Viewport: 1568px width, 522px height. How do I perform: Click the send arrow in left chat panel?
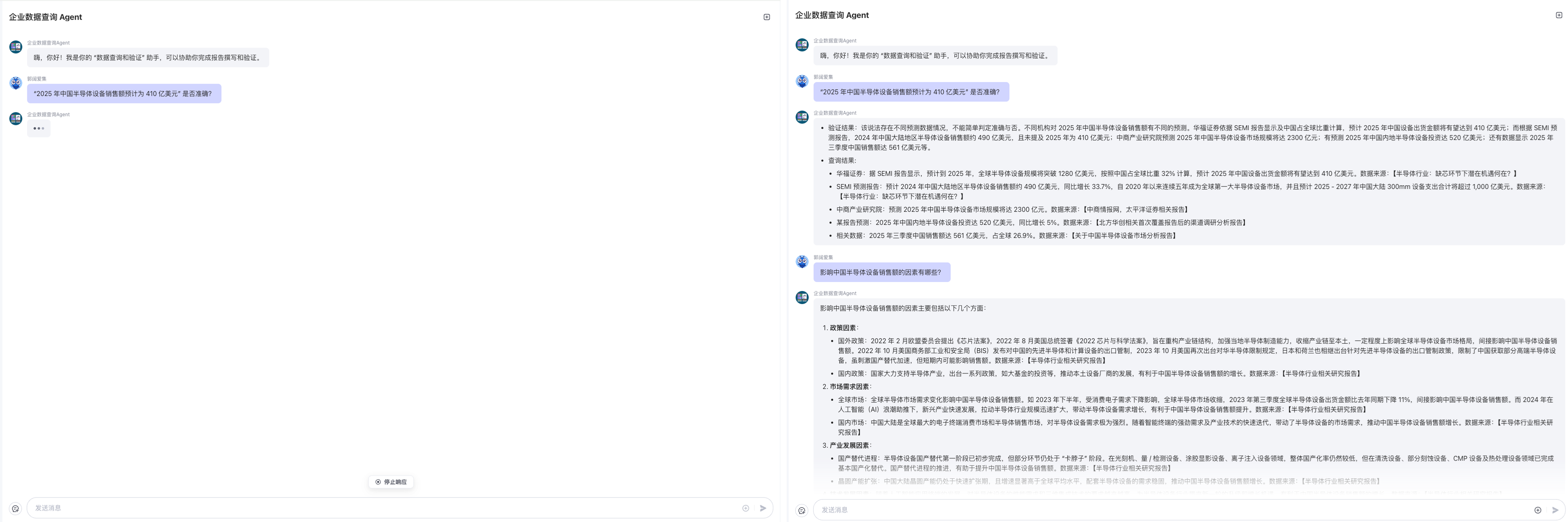pos(763,508)
